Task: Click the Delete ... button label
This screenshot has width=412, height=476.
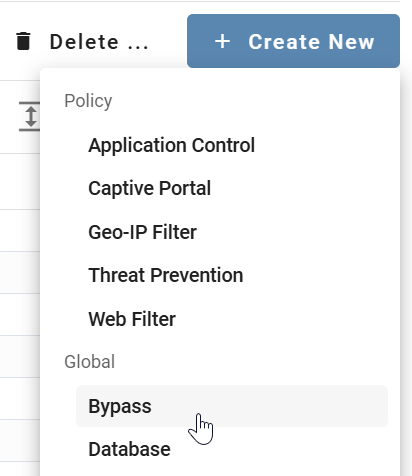Action: [x=99, y=42]
